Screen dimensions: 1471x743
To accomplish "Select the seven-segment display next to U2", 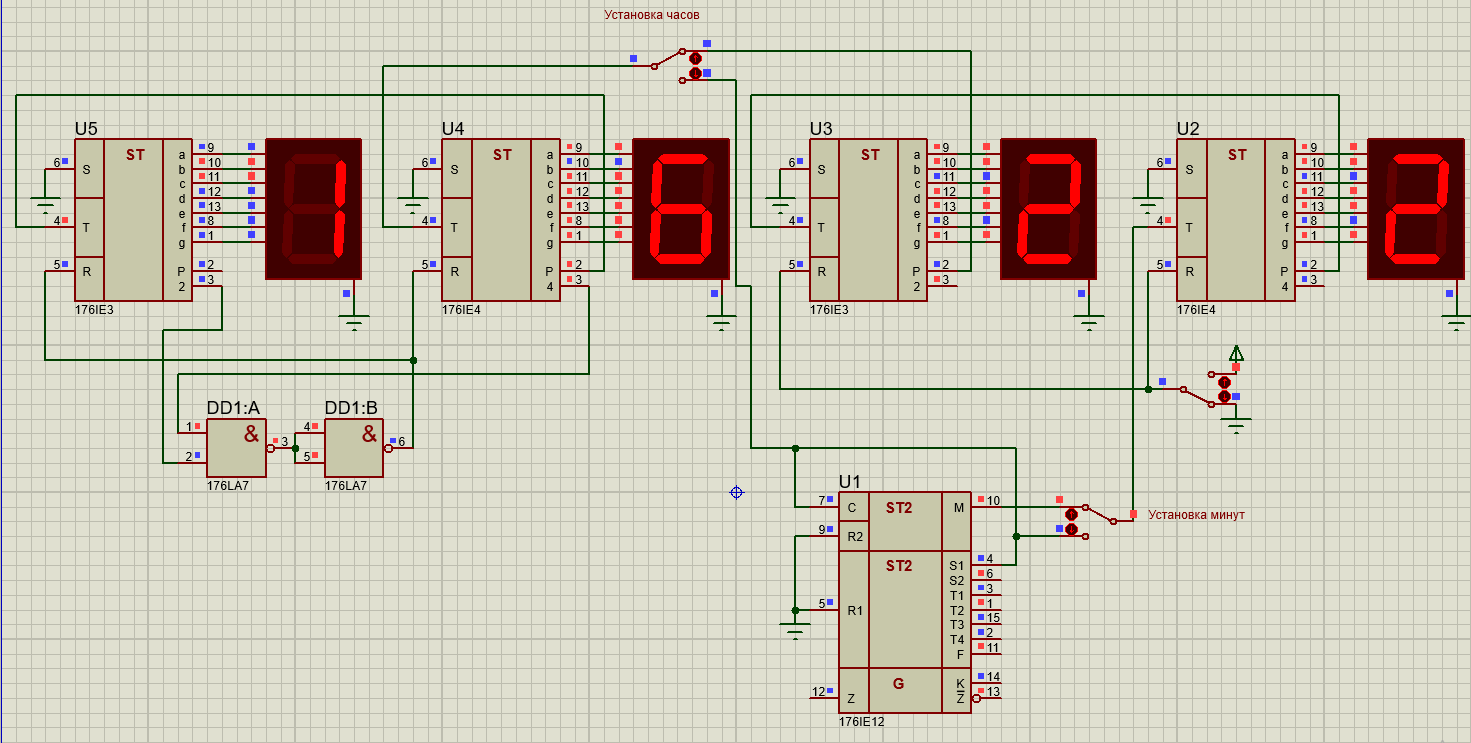I will point(1415,208).
